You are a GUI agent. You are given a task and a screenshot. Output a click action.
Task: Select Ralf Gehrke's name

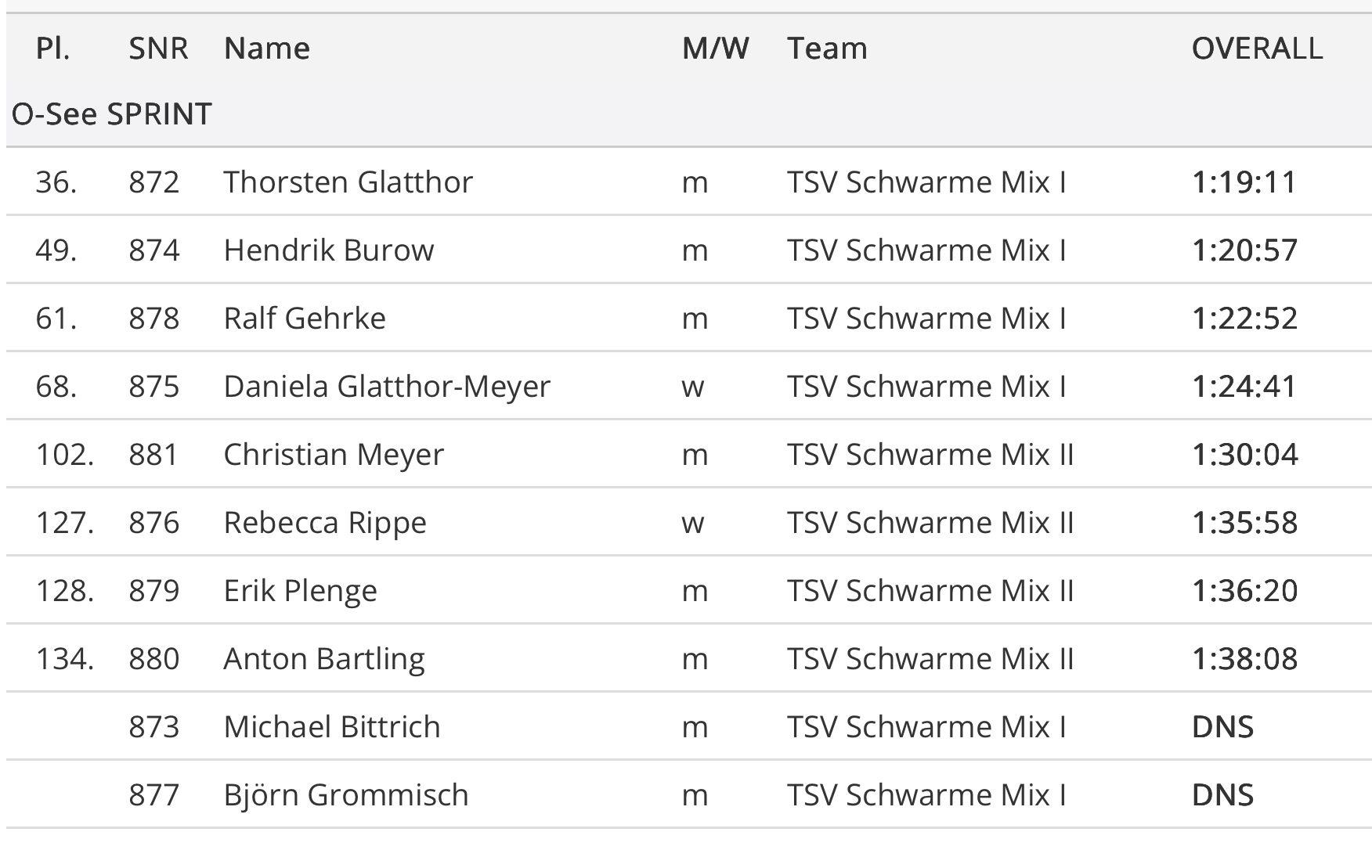(305, 319)
